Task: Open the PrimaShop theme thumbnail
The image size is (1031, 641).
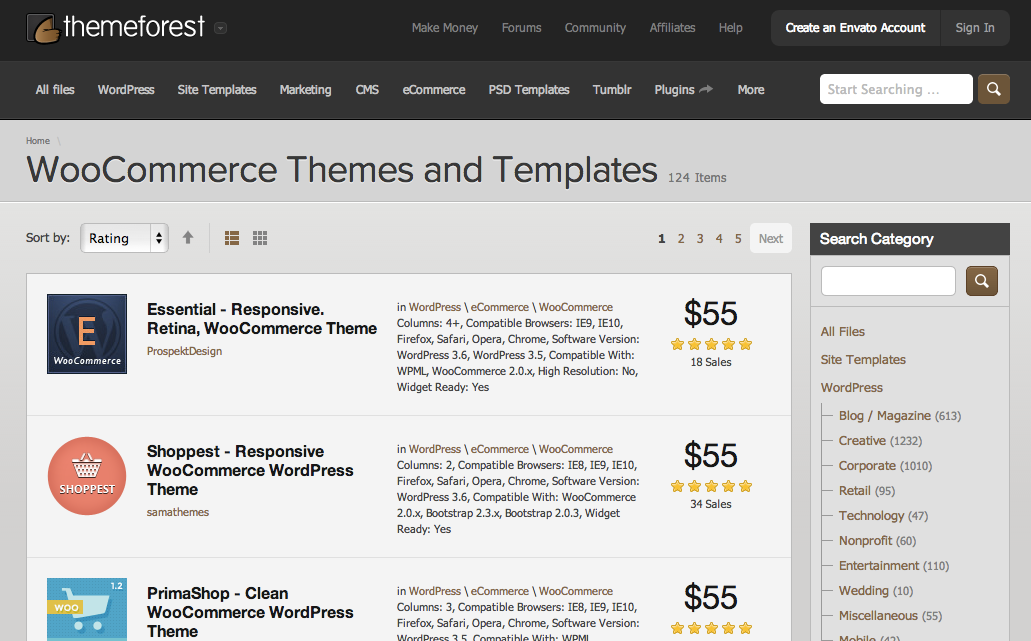Action: (x=87, y=609)
